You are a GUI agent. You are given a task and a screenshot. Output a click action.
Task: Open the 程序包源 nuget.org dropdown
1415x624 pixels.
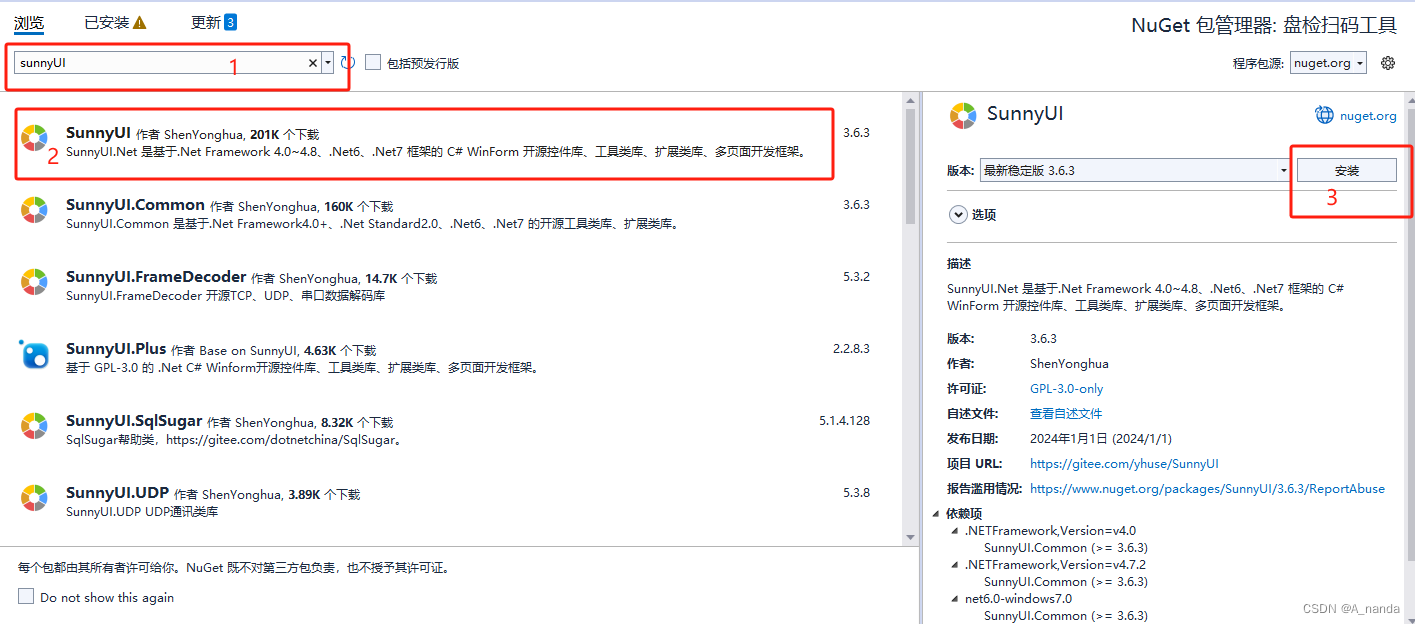[x=1328, y=63]
